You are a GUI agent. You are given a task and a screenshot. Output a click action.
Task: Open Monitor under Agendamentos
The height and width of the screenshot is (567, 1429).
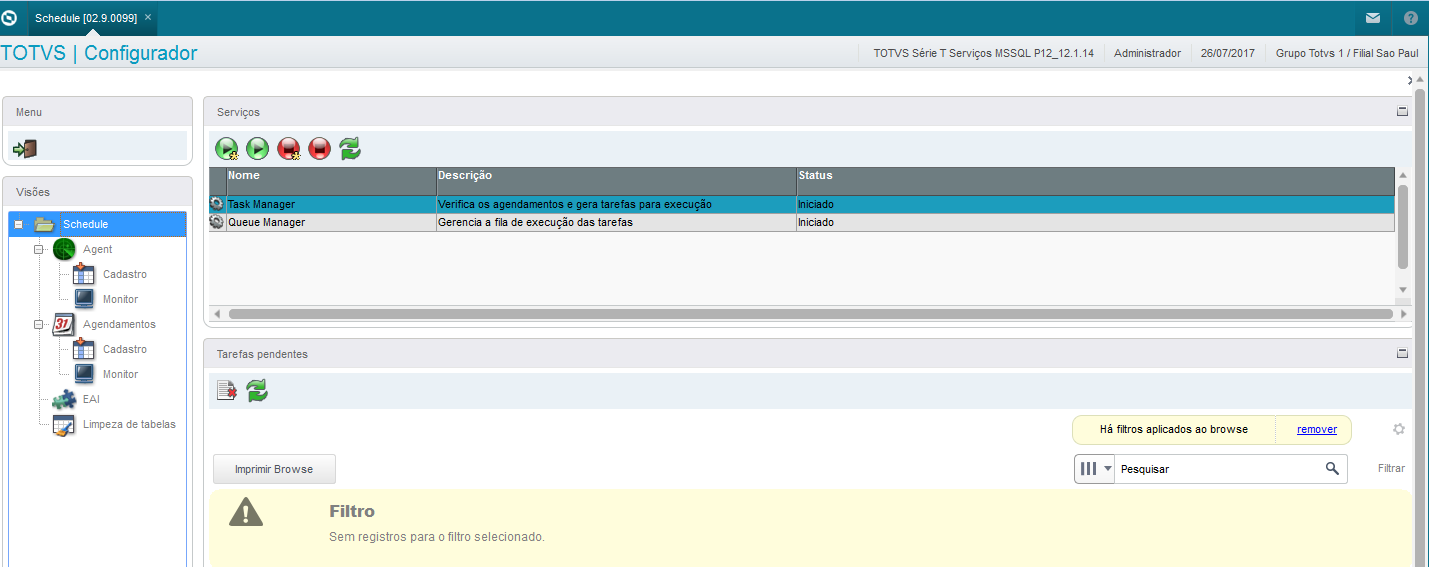coord(120,374)
